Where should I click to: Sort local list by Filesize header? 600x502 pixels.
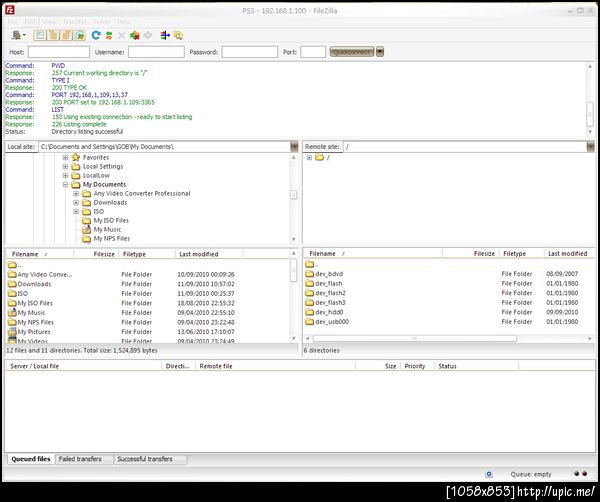coord(96,254)
